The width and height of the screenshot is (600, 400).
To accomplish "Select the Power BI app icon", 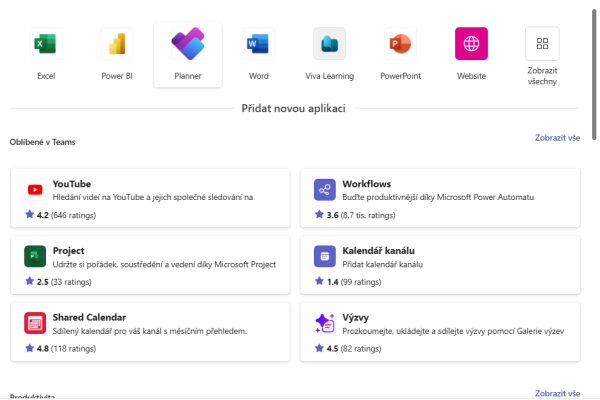I will 117,44.
